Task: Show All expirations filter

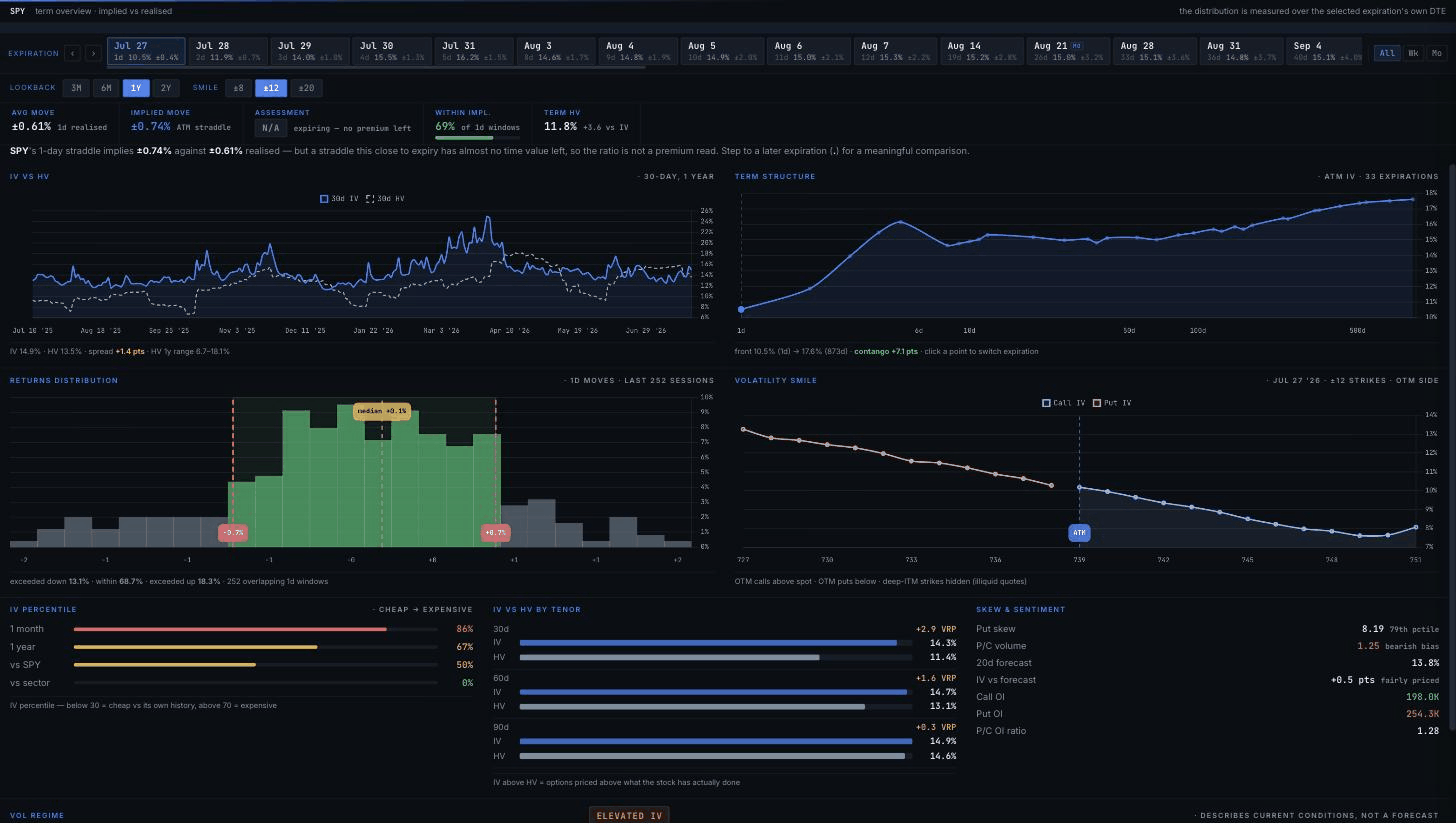Action: (1387, 53)
